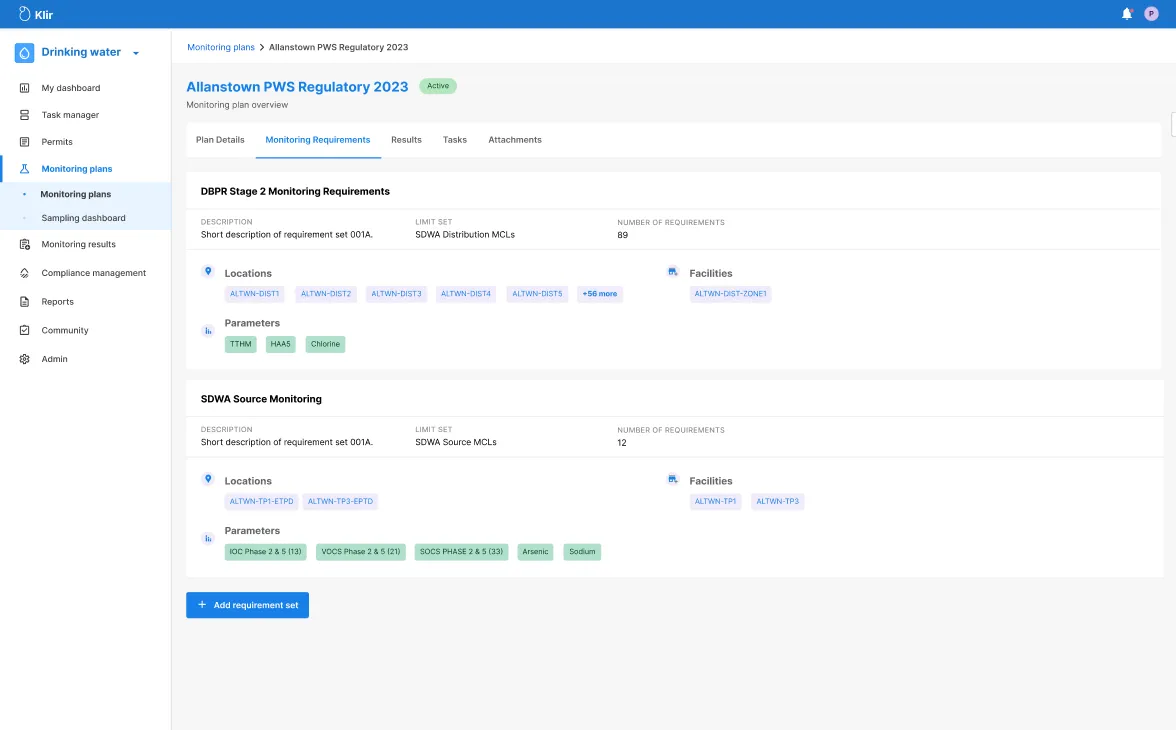The width and height of the screenshot is (1176, 730).
Task: Open Reports in the sidebar
Action: click(57, 302)
